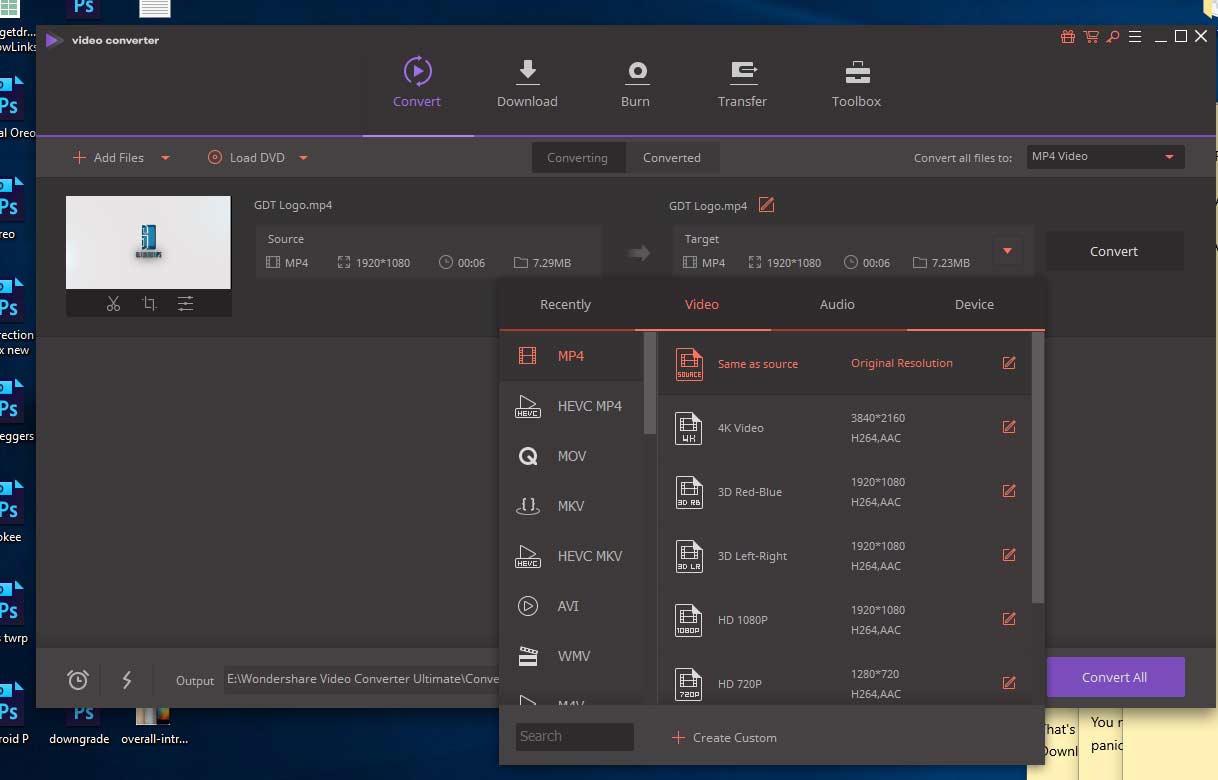Choose the 3D Red-Blue preset
Image resolution: width=1218 pixels, height=780 pixels.
844,491
